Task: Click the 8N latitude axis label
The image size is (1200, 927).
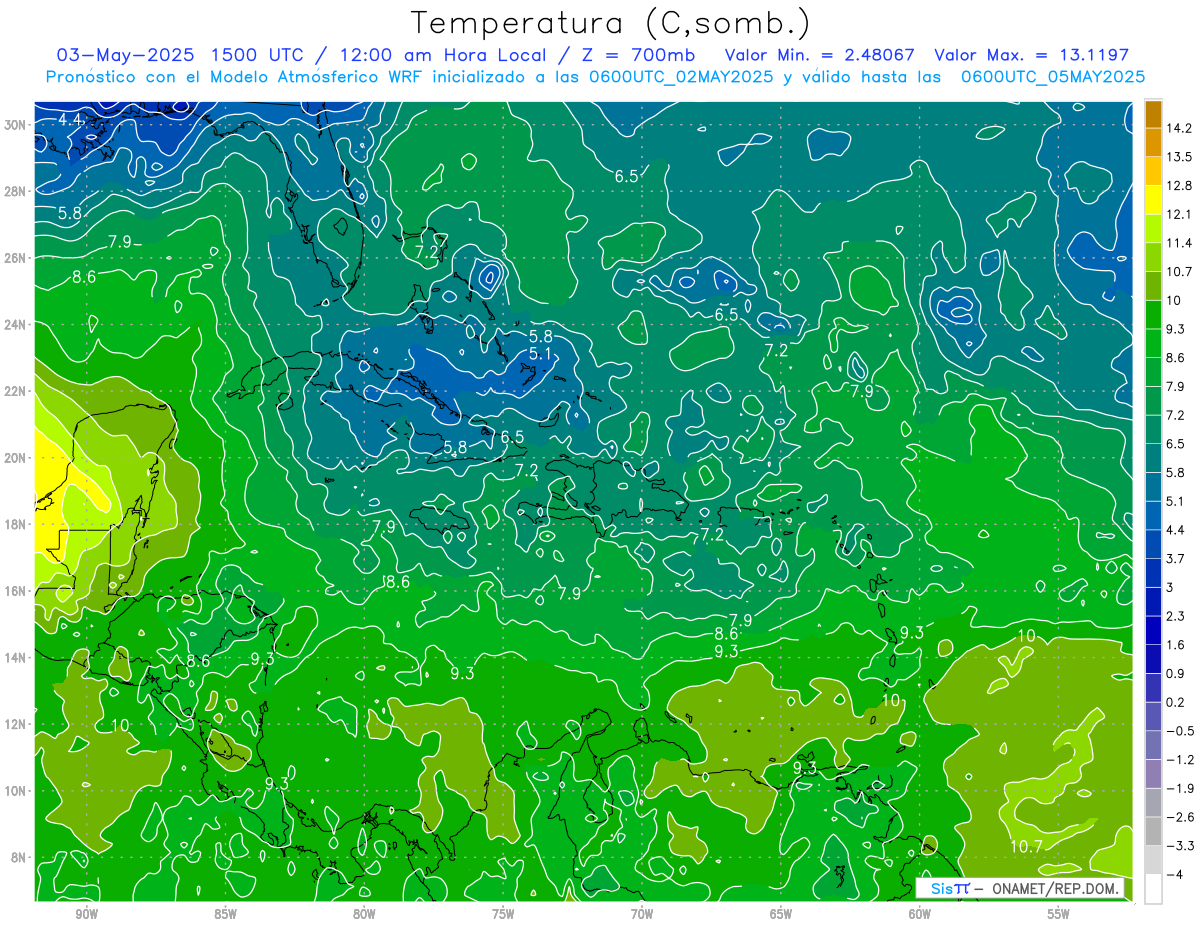Action: [x=20, y=858]
